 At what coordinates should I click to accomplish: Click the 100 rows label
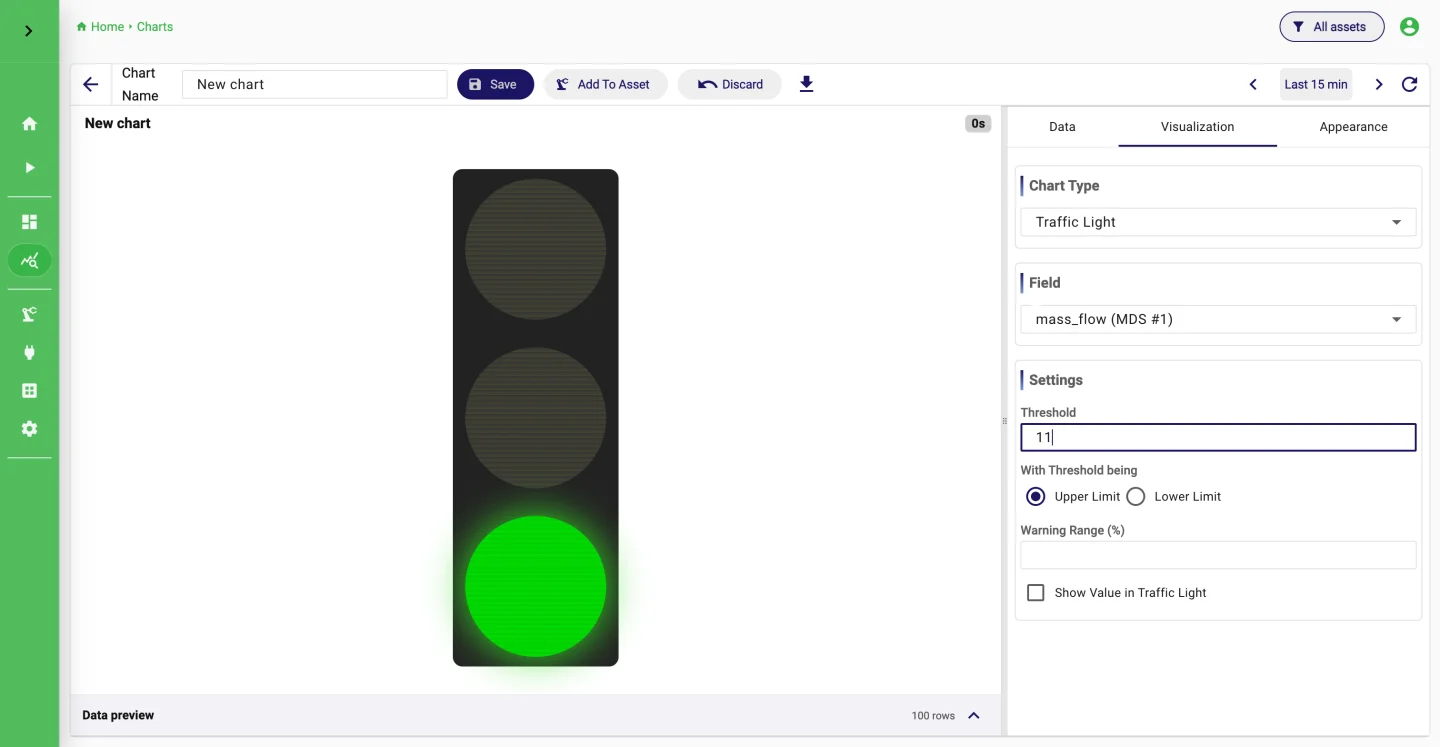(933, 716)
